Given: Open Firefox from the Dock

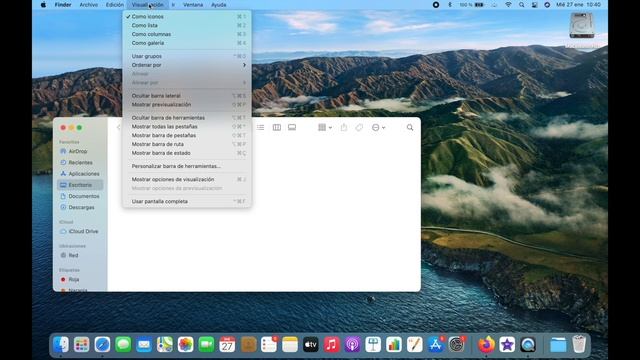Looking at the screenshot, I should click(486, 344).
